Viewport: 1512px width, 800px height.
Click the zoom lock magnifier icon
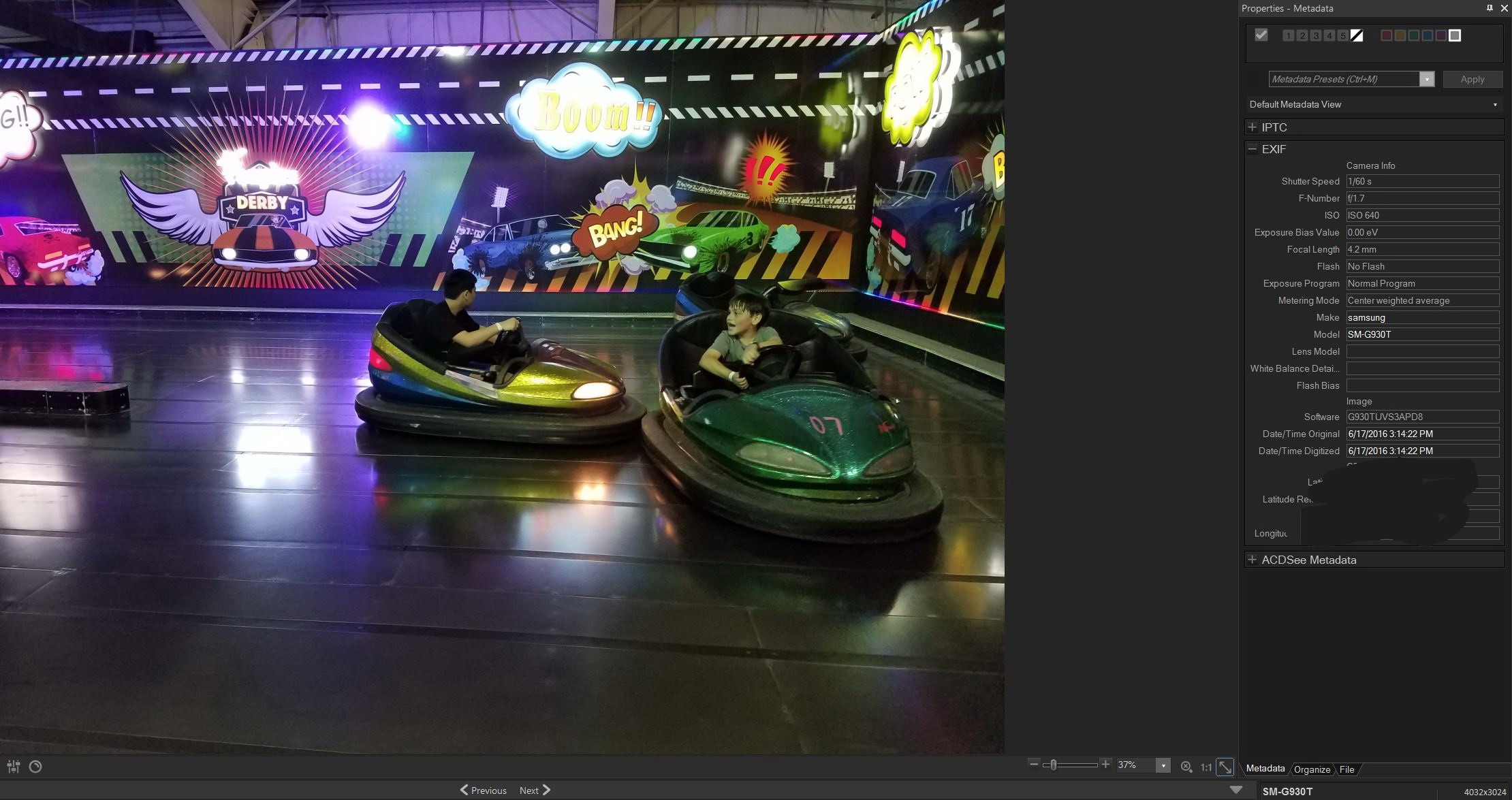click(x=1186, y=767)
